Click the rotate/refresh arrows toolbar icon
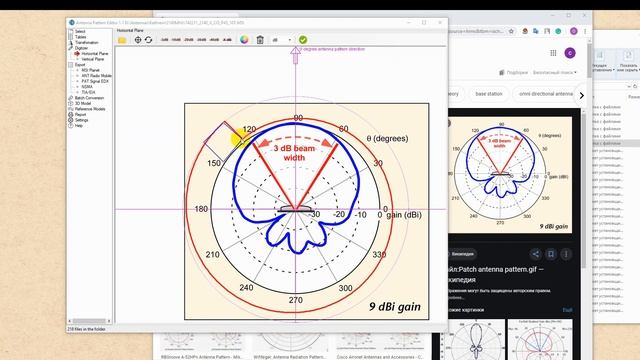Image resolution: width=640 pixels, height=360 pixels. point(149,40)
